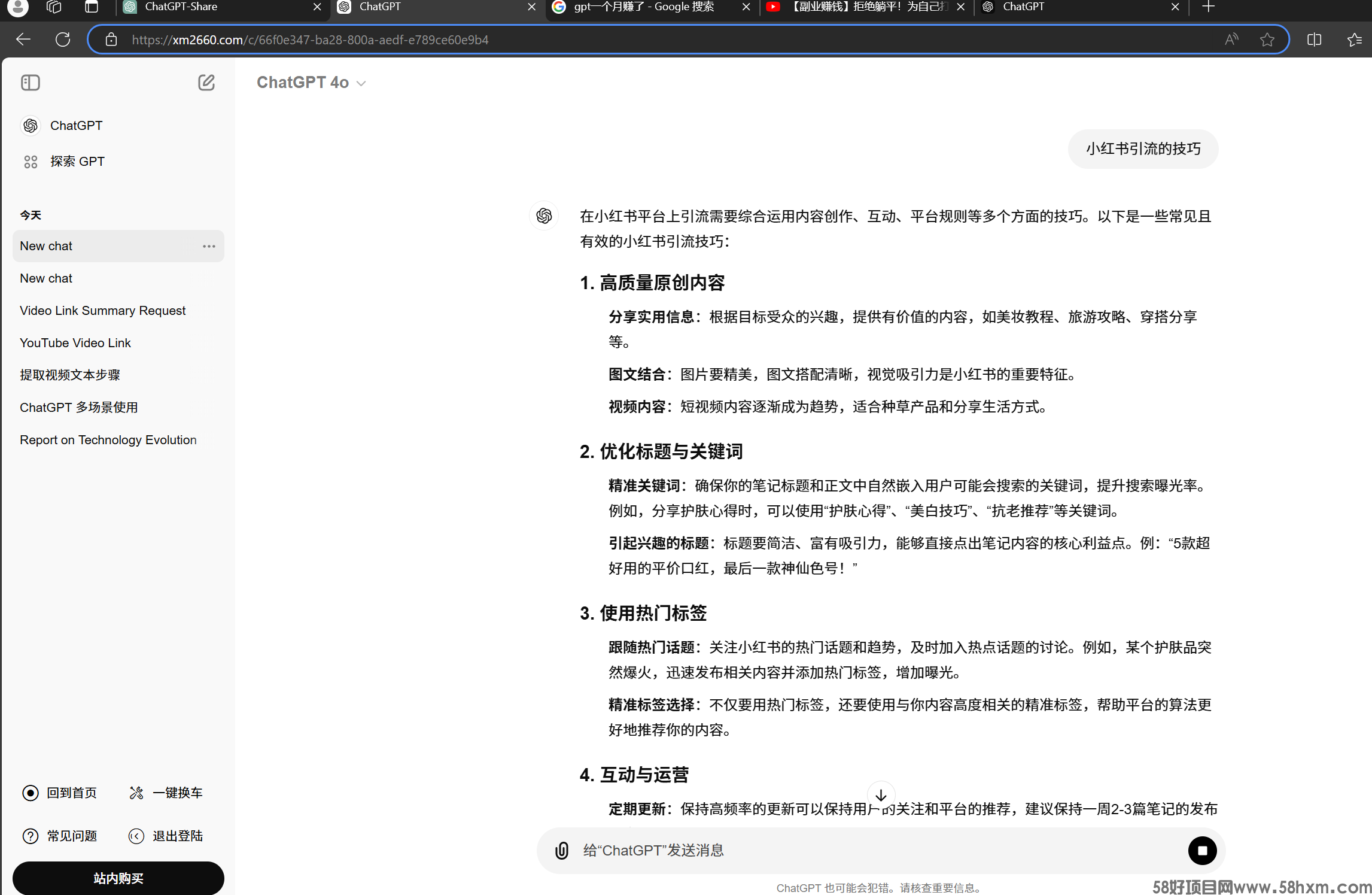Viewport: 1372px width, 895px height.
Task: Click heading 1. 高质量原创内容
Action: (x=652, y=283)
